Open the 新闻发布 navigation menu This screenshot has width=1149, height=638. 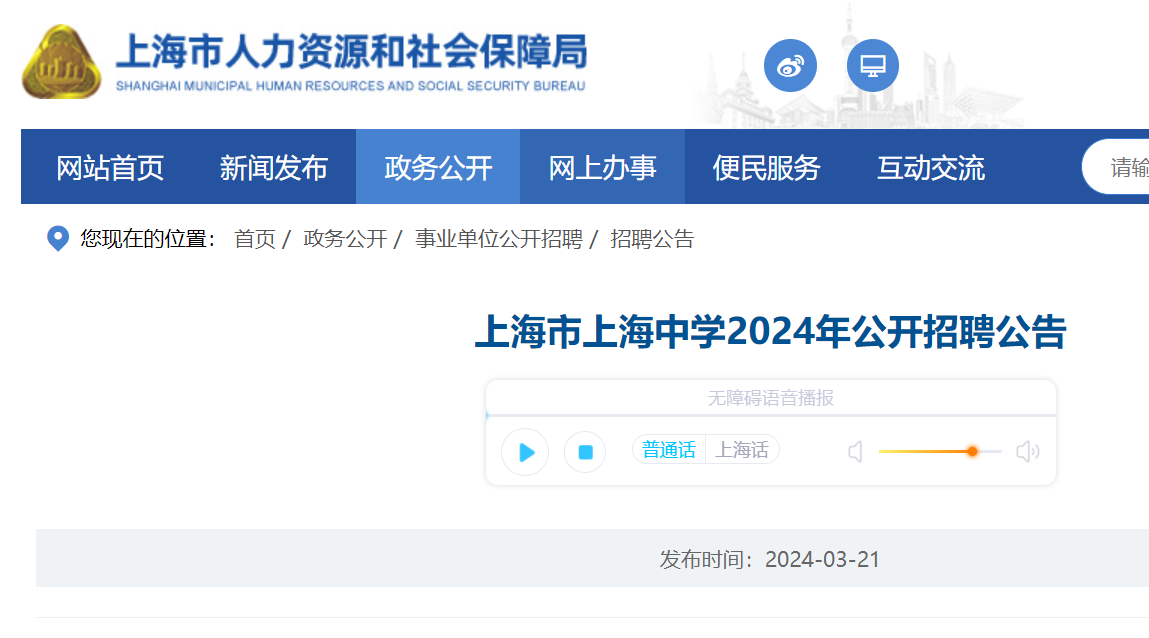tap(274, 168)
